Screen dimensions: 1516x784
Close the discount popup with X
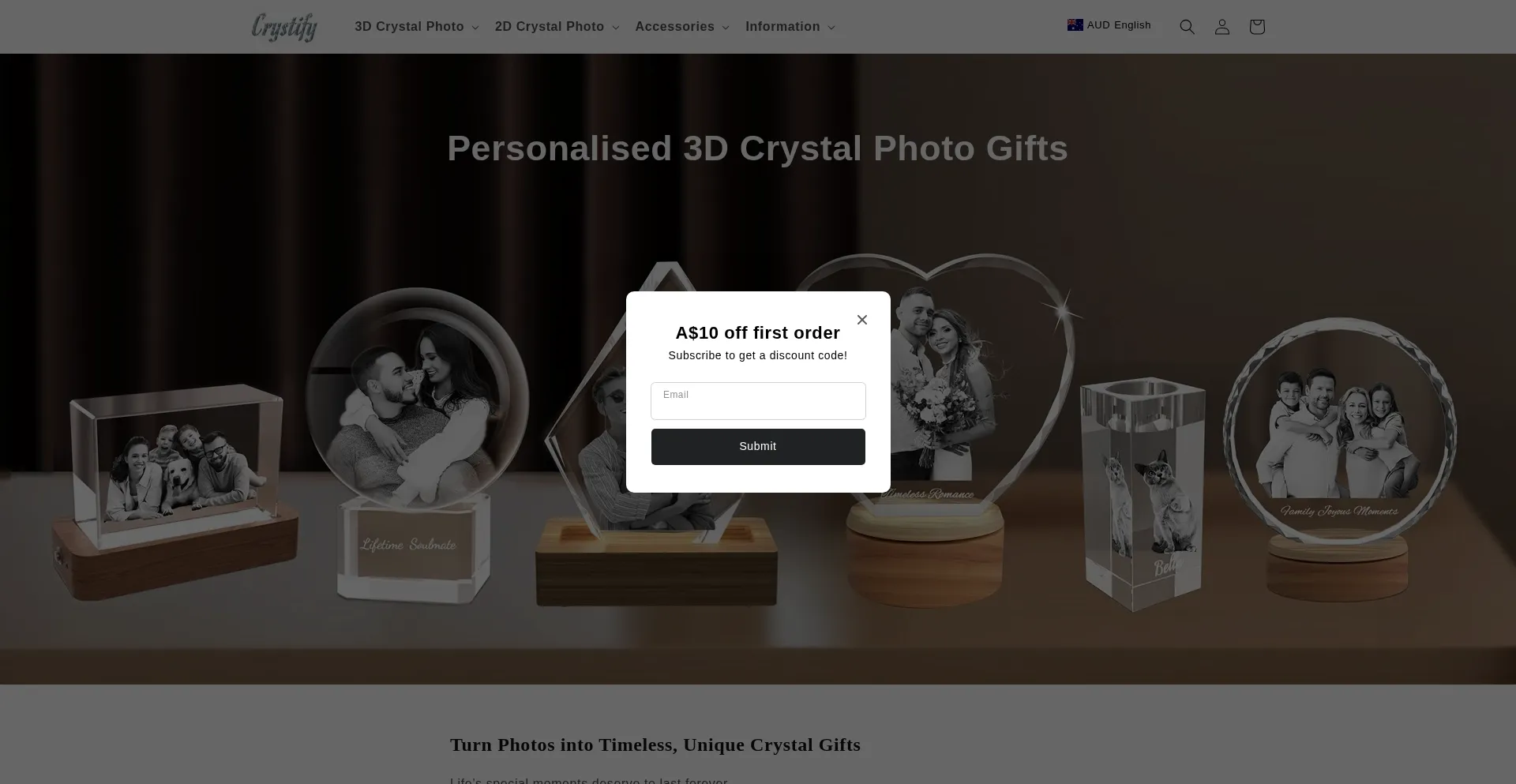862,320
